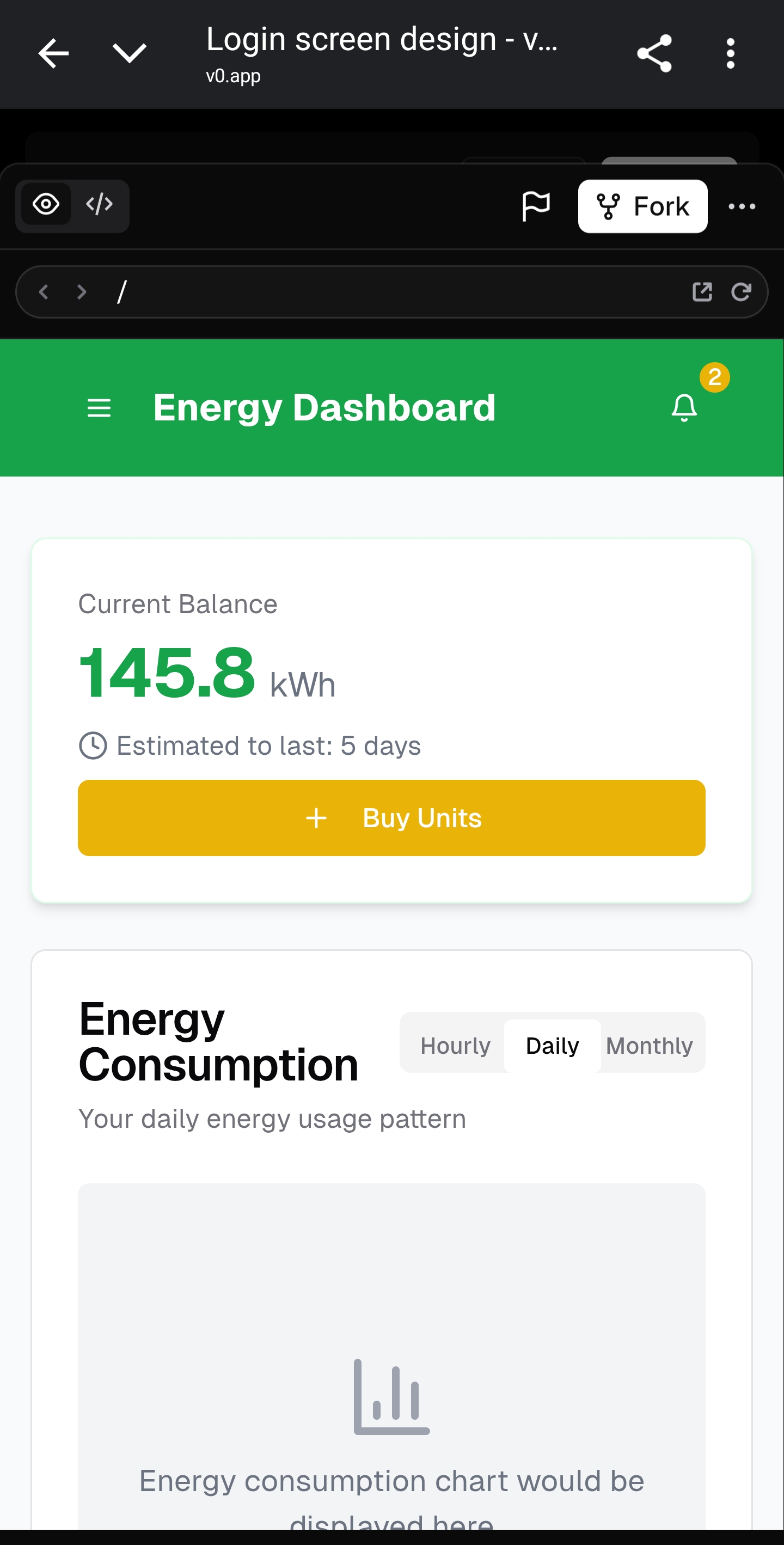Image resolution: width=784 pixels, height=1545 pixels.
Task: Share this v0.app page
Action: click(x=654, y=53)
